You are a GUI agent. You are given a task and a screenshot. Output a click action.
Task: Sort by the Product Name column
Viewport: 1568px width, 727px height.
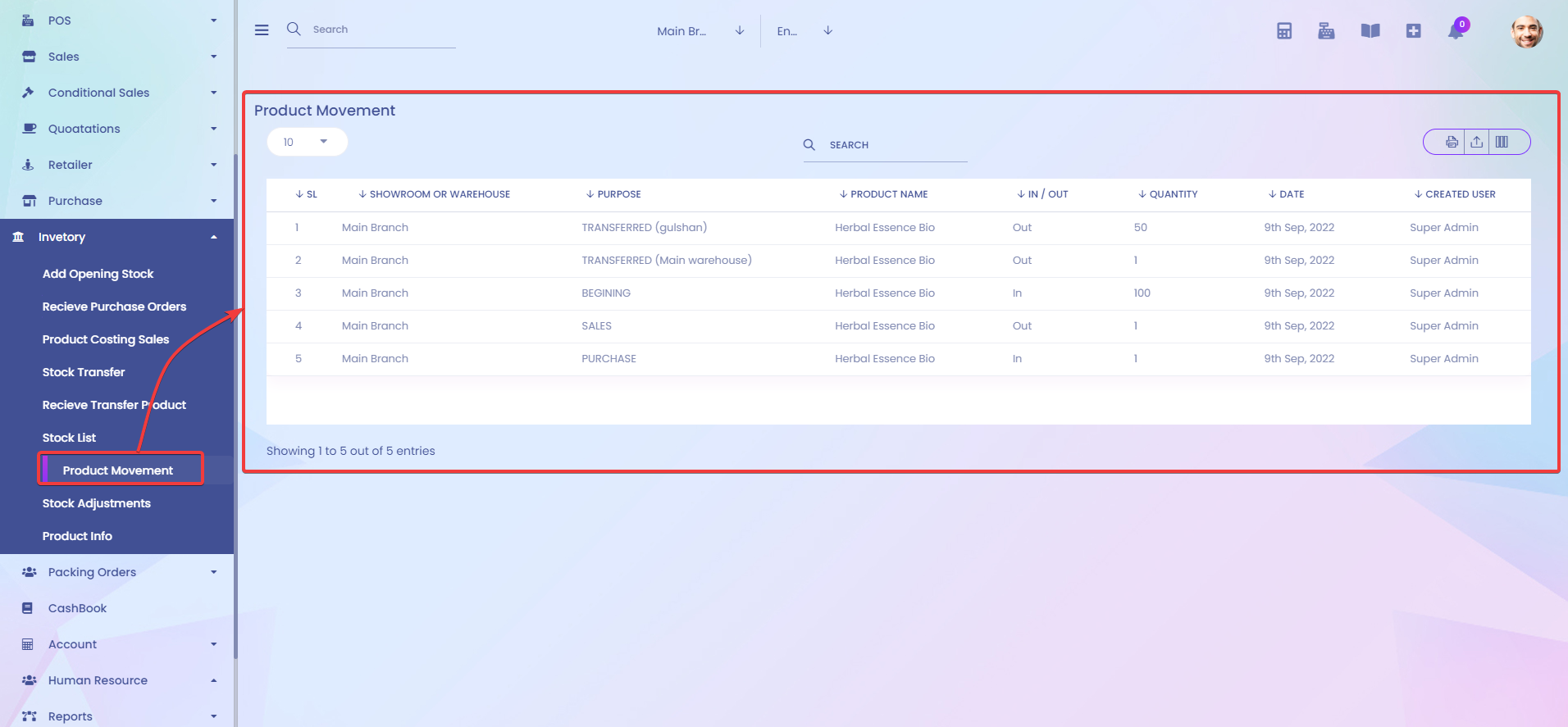(883, 194)
